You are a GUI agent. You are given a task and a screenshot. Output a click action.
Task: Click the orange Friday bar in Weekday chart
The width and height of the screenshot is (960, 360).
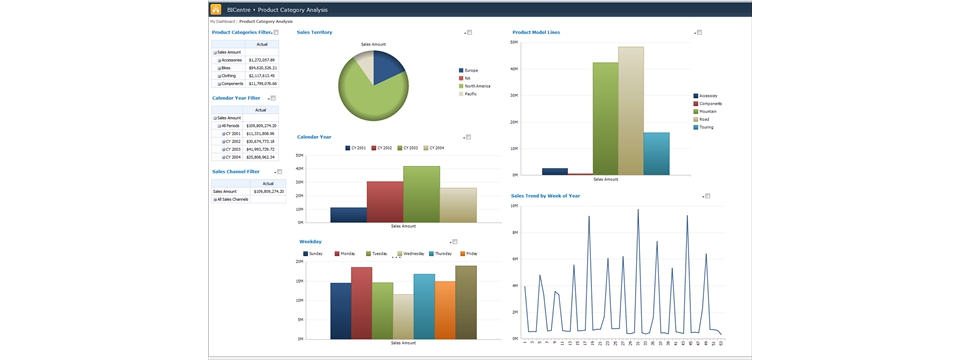pos(445,310)
